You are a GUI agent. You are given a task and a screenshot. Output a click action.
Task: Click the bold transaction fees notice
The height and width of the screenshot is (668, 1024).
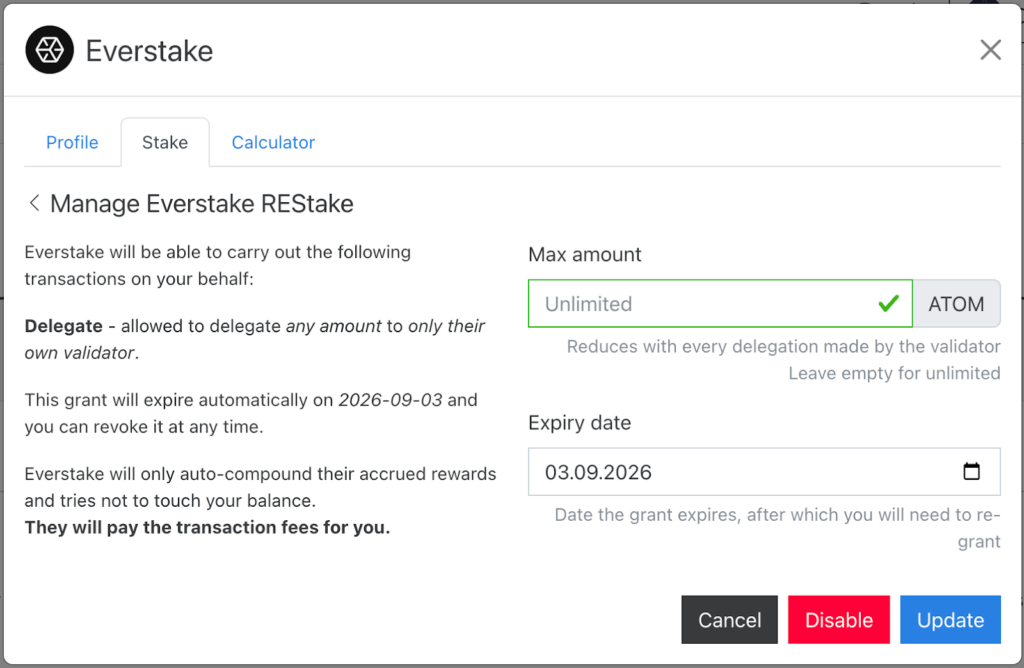coord(207,527)
